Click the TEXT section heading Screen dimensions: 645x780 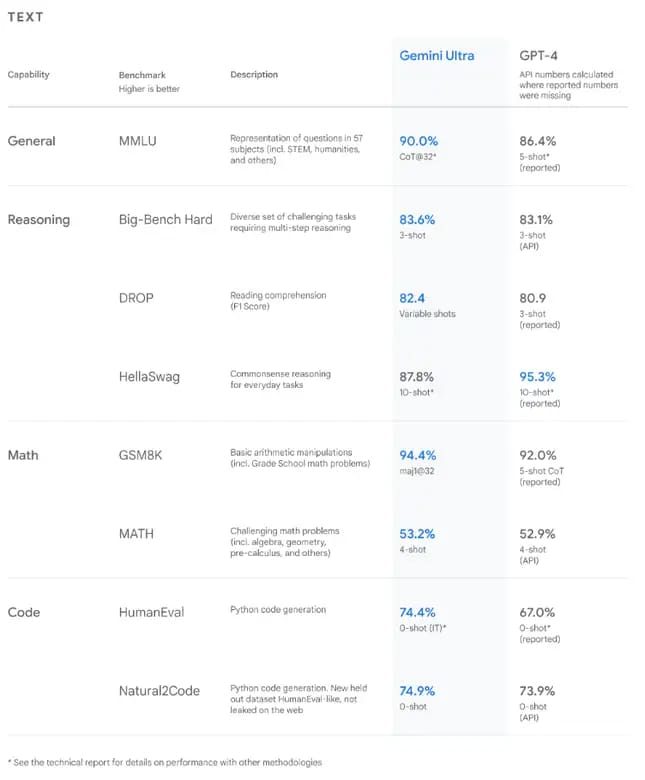pos(26,18)
